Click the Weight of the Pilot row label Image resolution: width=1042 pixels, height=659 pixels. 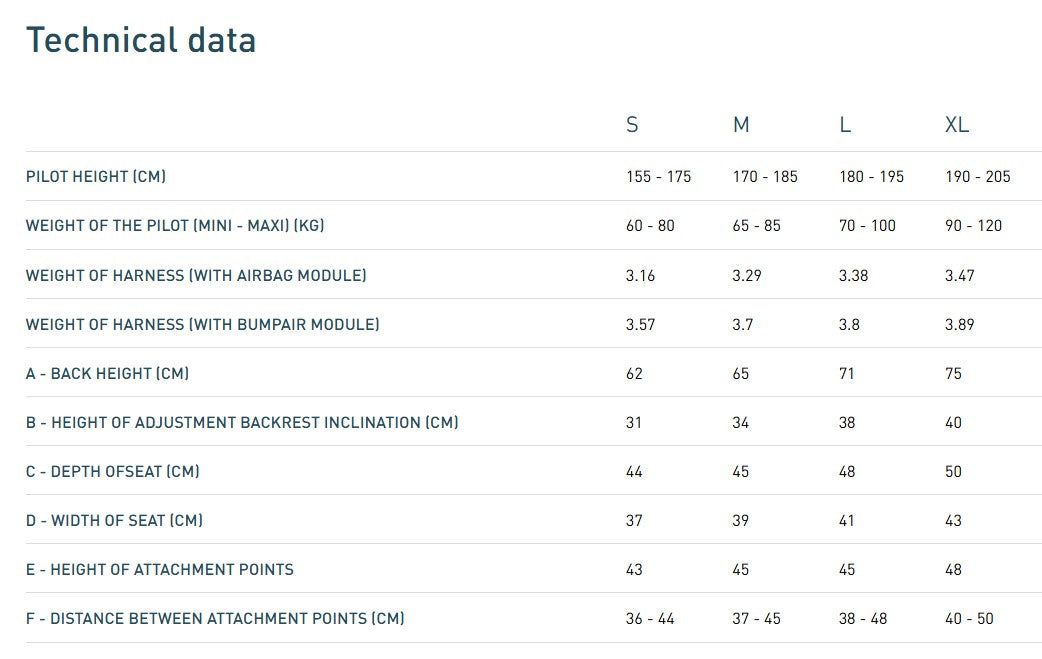tap(175, 226)
